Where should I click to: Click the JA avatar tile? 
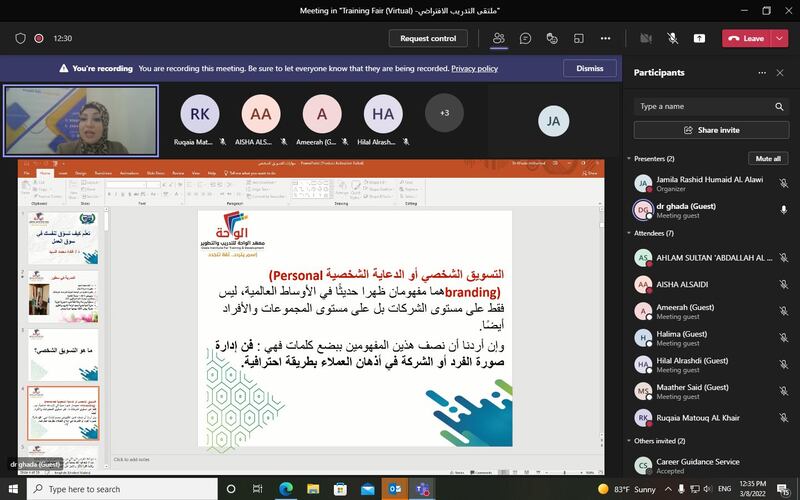click(553, 121)
